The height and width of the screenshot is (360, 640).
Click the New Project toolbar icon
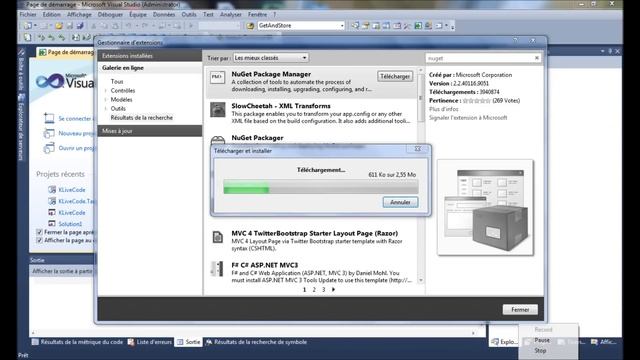point(28,26)
